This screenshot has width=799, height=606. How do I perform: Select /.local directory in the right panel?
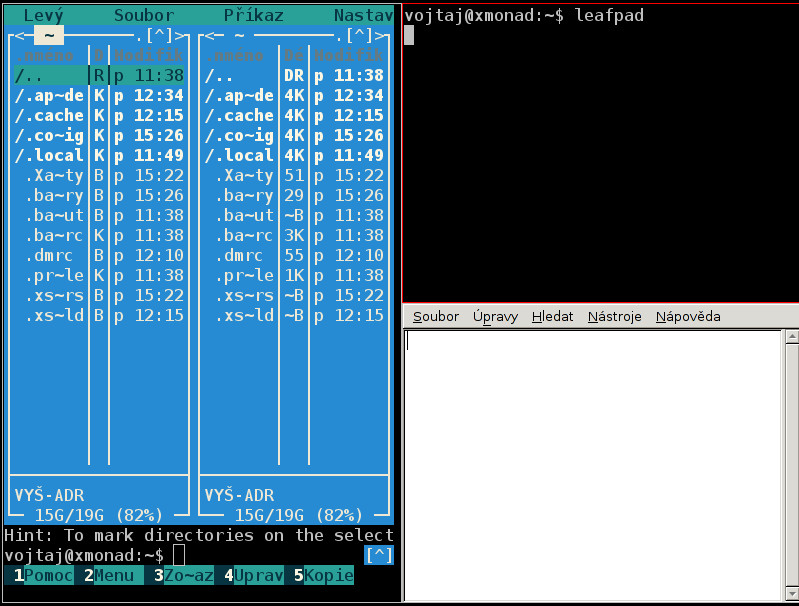tap(294, 155)
